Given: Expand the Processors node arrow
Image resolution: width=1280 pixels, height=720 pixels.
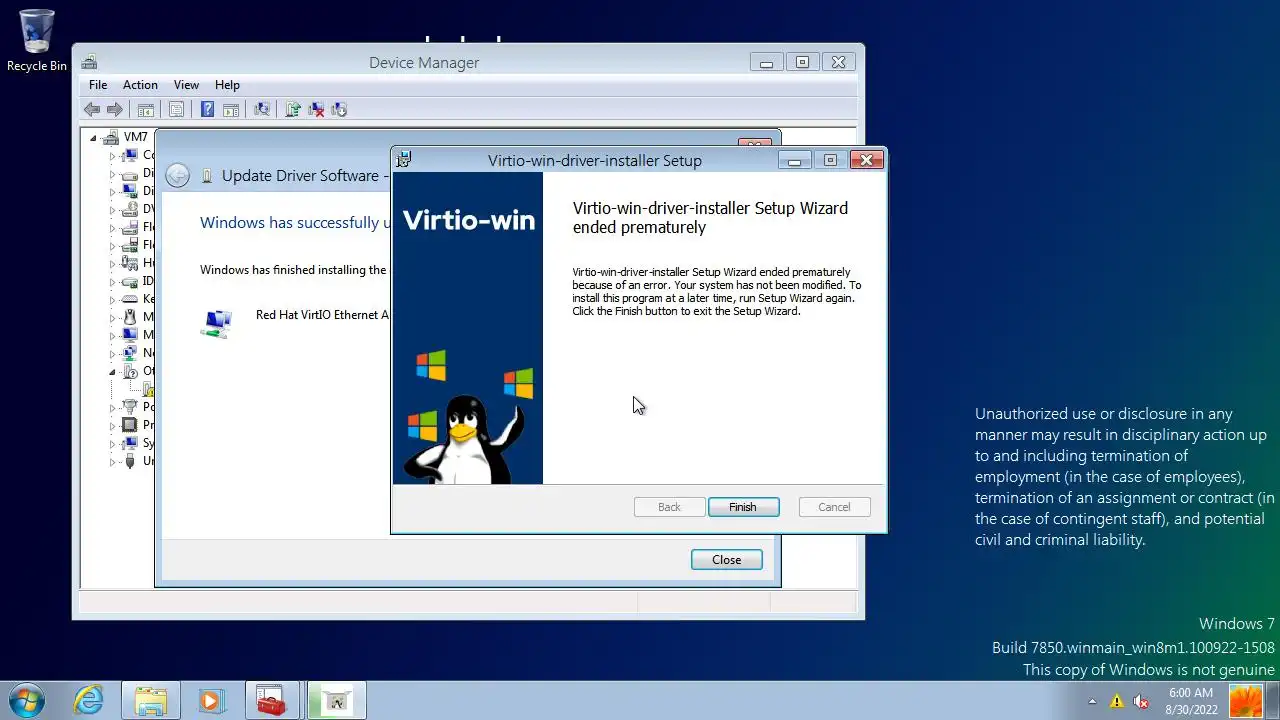Looking at the screenshot, I should point(112,425).
